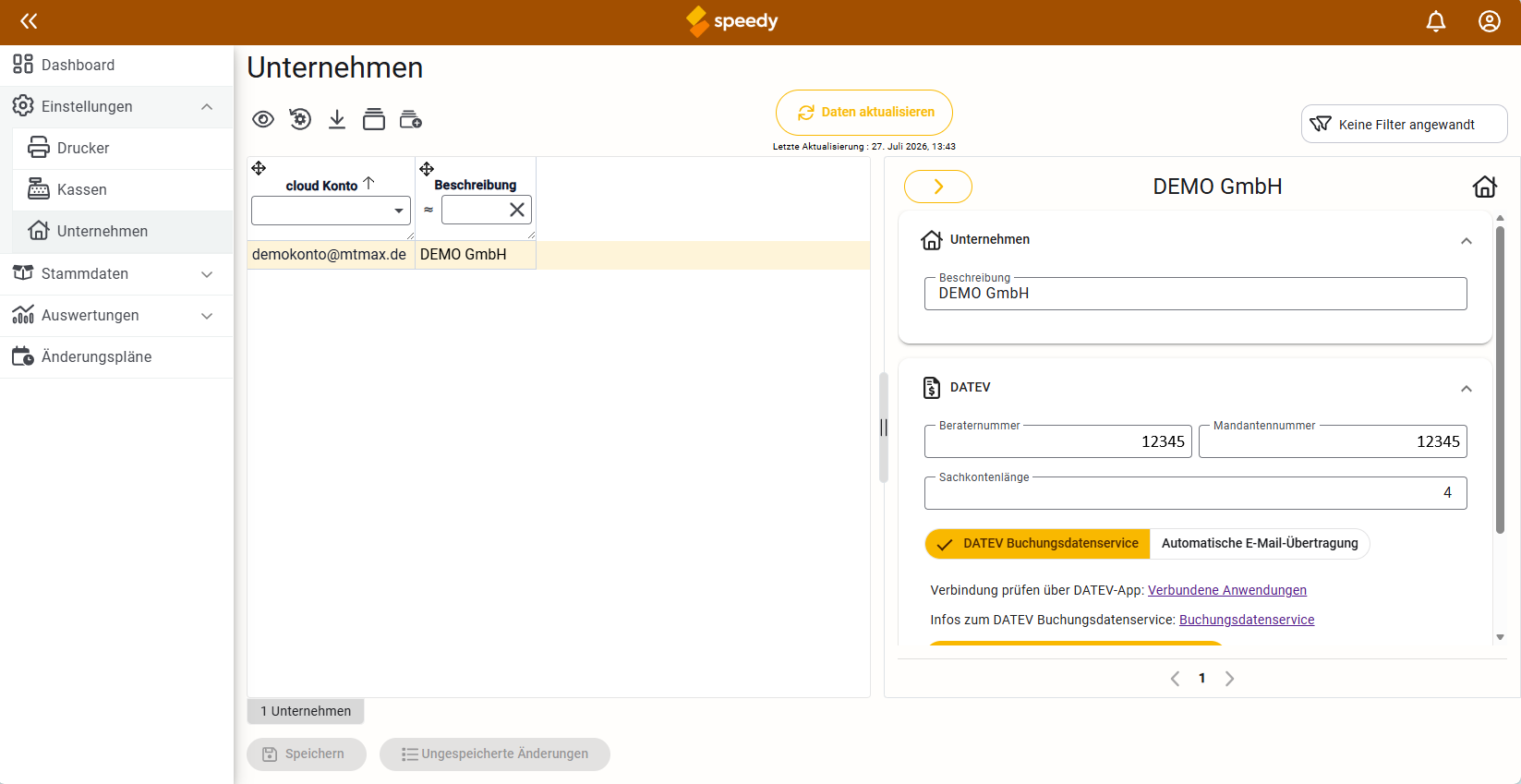Open the Dashboard menu item
This screenshot has height=784, width=1521.
116,65
